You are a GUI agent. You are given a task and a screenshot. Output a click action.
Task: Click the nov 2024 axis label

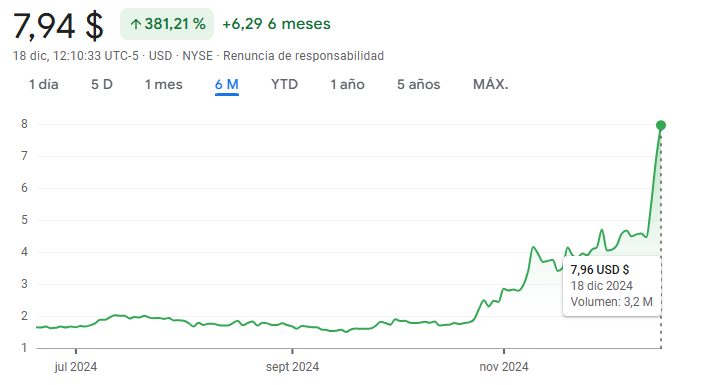click(x=504, y=367)
